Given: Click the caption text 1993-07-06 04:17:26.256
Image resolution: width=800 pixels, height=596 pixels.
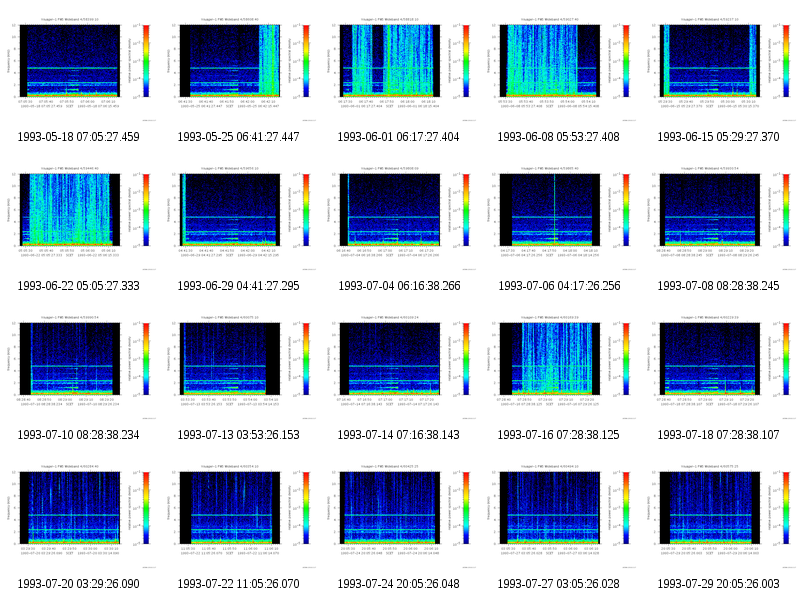Looking at the screenshot, I should click(559, 286).
